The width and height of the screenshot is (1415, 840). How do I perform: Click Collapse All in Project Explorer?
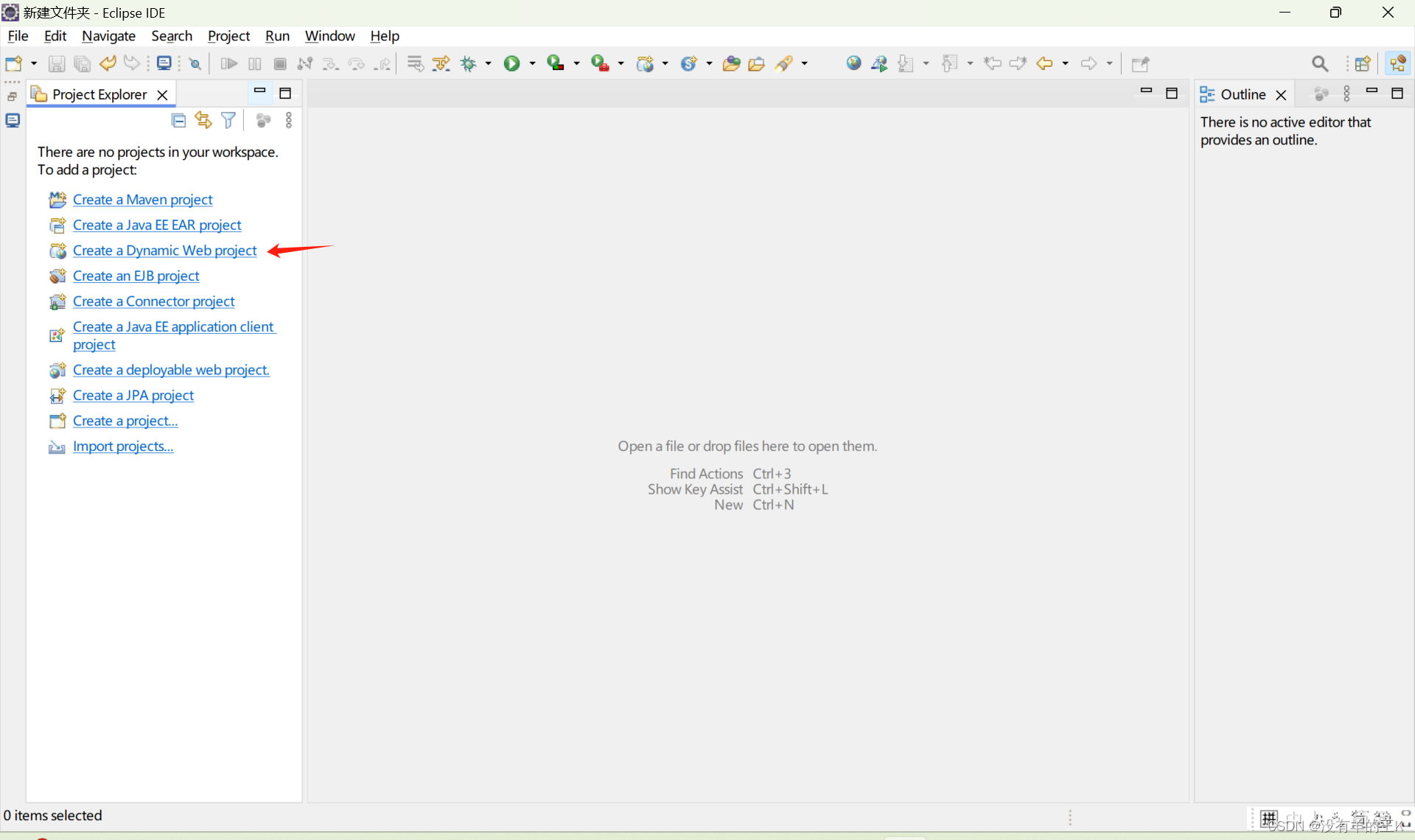coord(178,120)
